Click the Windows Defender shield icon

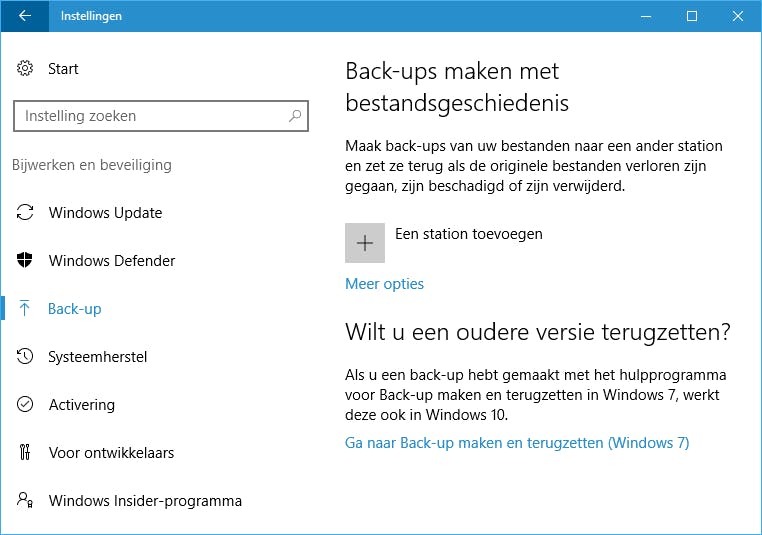tap(26, 261)
